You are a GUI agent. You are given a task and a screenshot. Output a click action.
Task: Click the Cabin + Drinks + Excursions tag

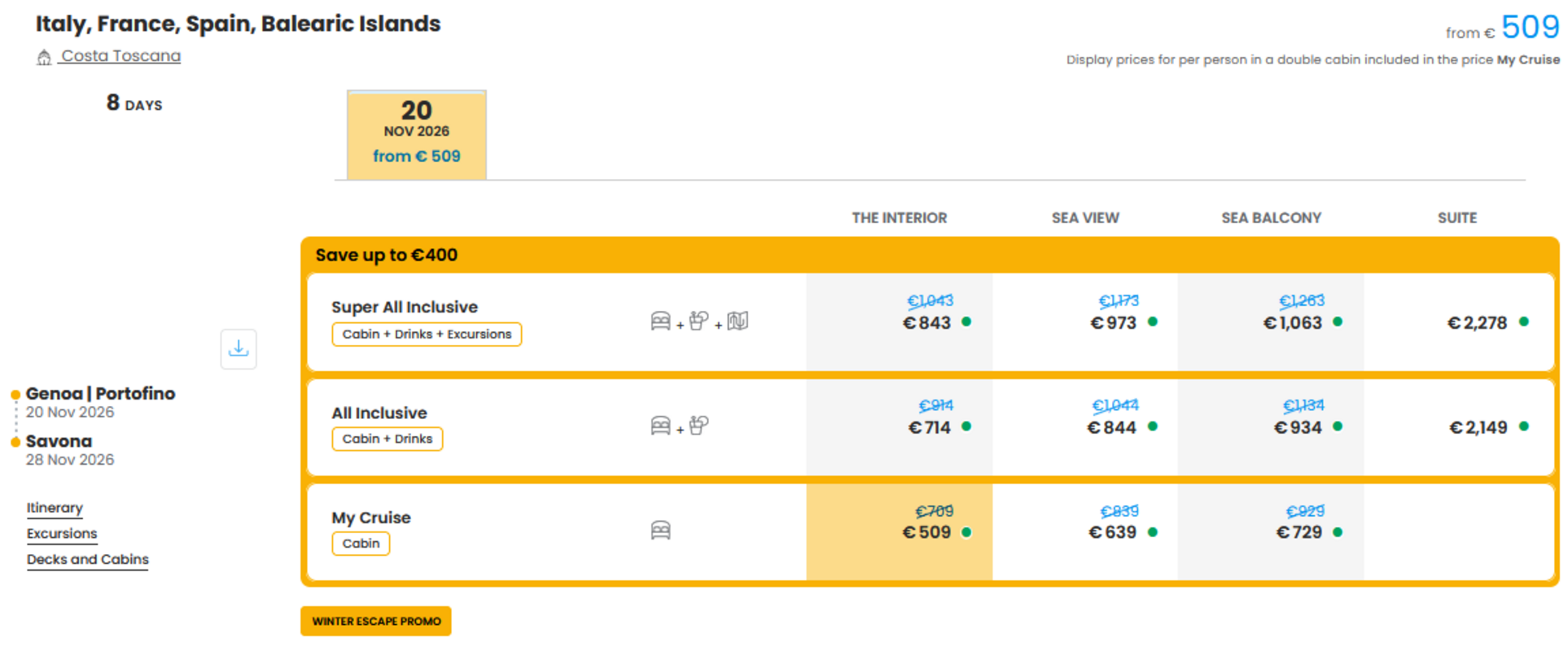pyautogui.click(x=427, y=334)
